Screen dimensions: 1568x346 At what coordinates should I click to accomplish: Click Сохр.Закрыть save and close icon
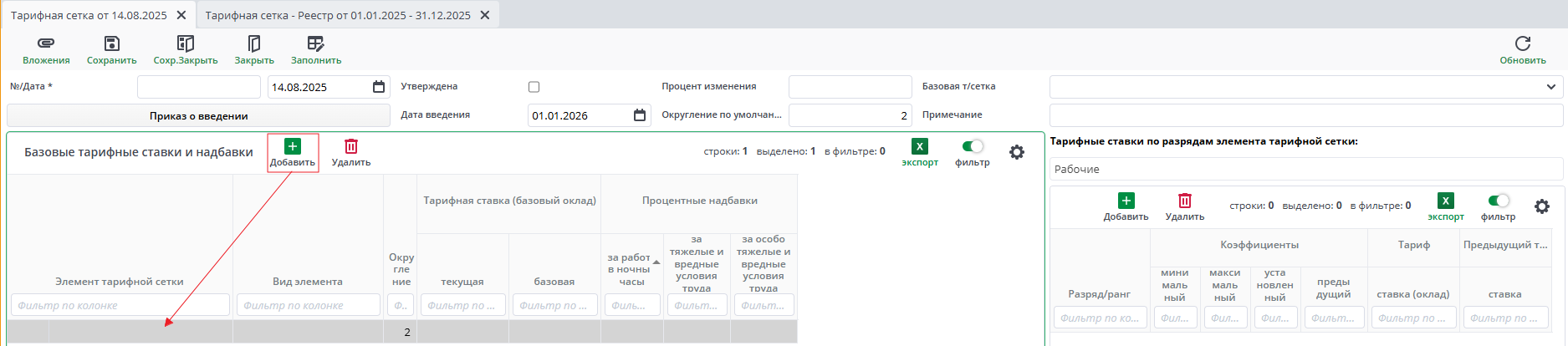(x=185, y=43)
